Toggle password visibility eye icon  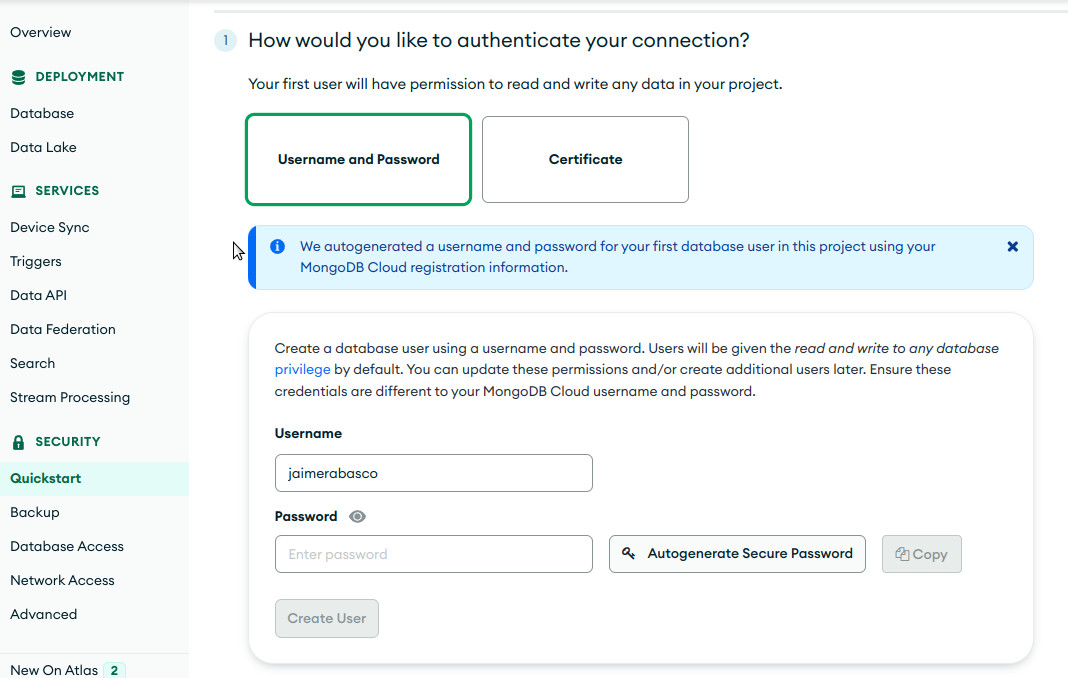click(357, 517)
